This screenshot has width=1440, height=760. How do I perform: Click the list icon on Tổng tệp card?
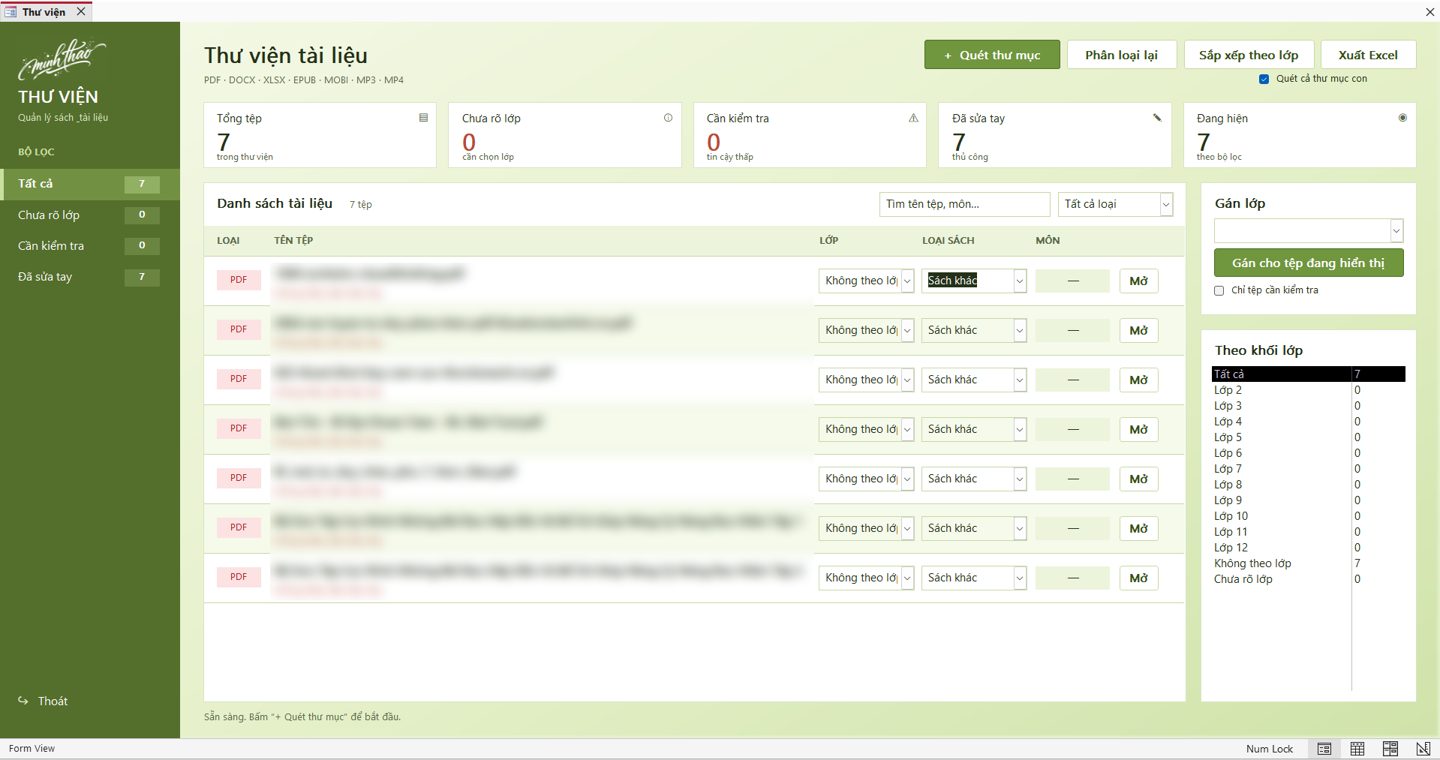423,118
